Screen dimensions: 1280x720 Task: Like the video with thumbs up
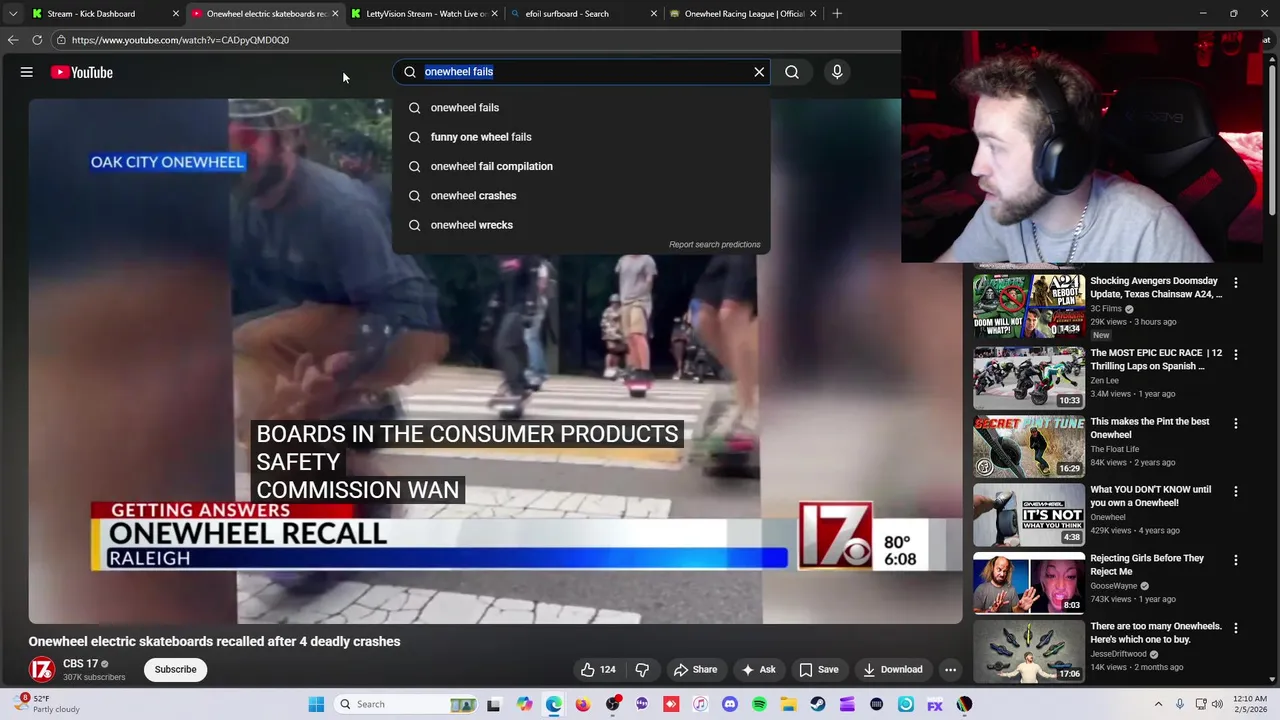[x=599, y=670]
